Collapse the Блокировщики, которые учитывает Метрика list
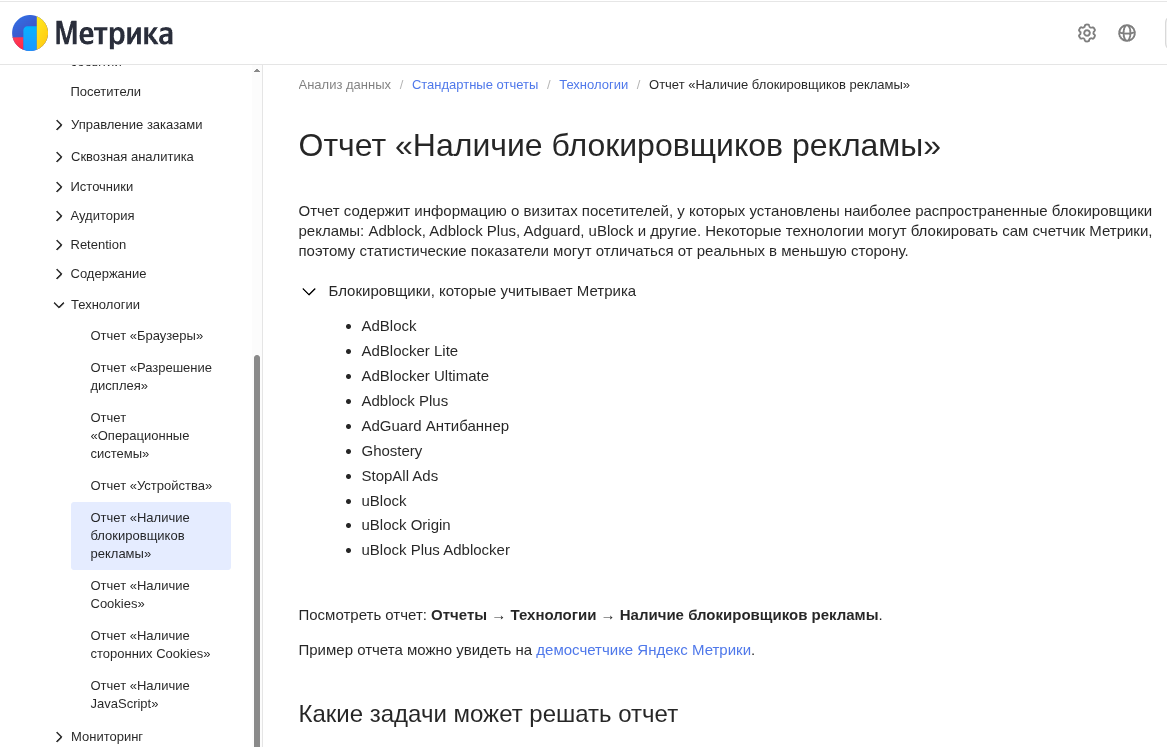Viewport: 1167px width, 747px height. (308, 292)
